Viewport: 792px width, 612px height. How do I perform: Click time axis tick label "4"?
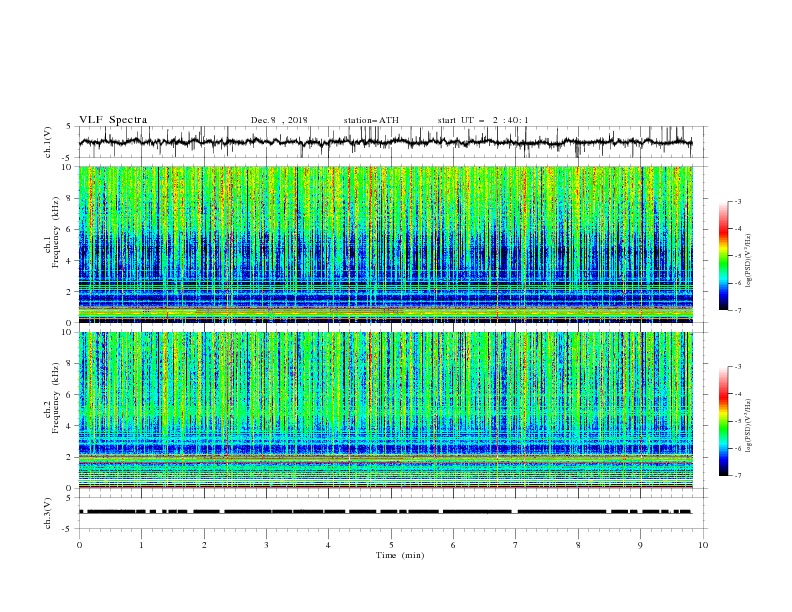(x=329, y=545)
